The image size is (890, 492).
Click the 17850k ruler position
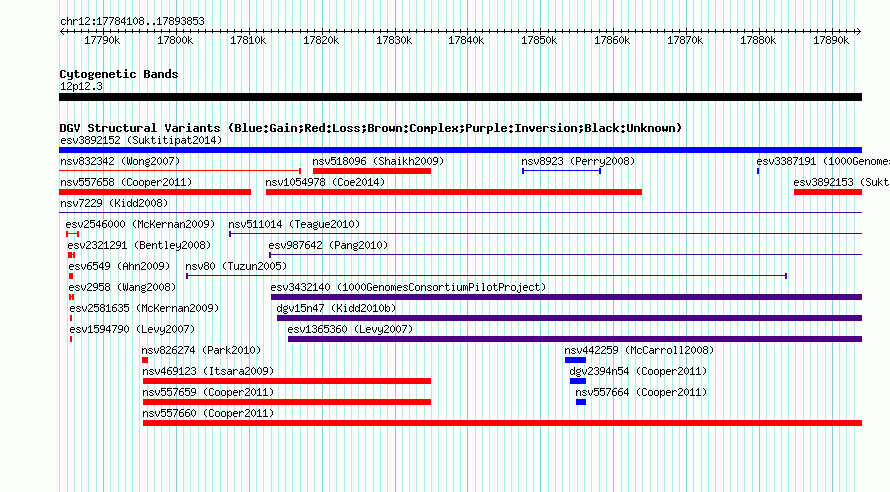[539, 40]
